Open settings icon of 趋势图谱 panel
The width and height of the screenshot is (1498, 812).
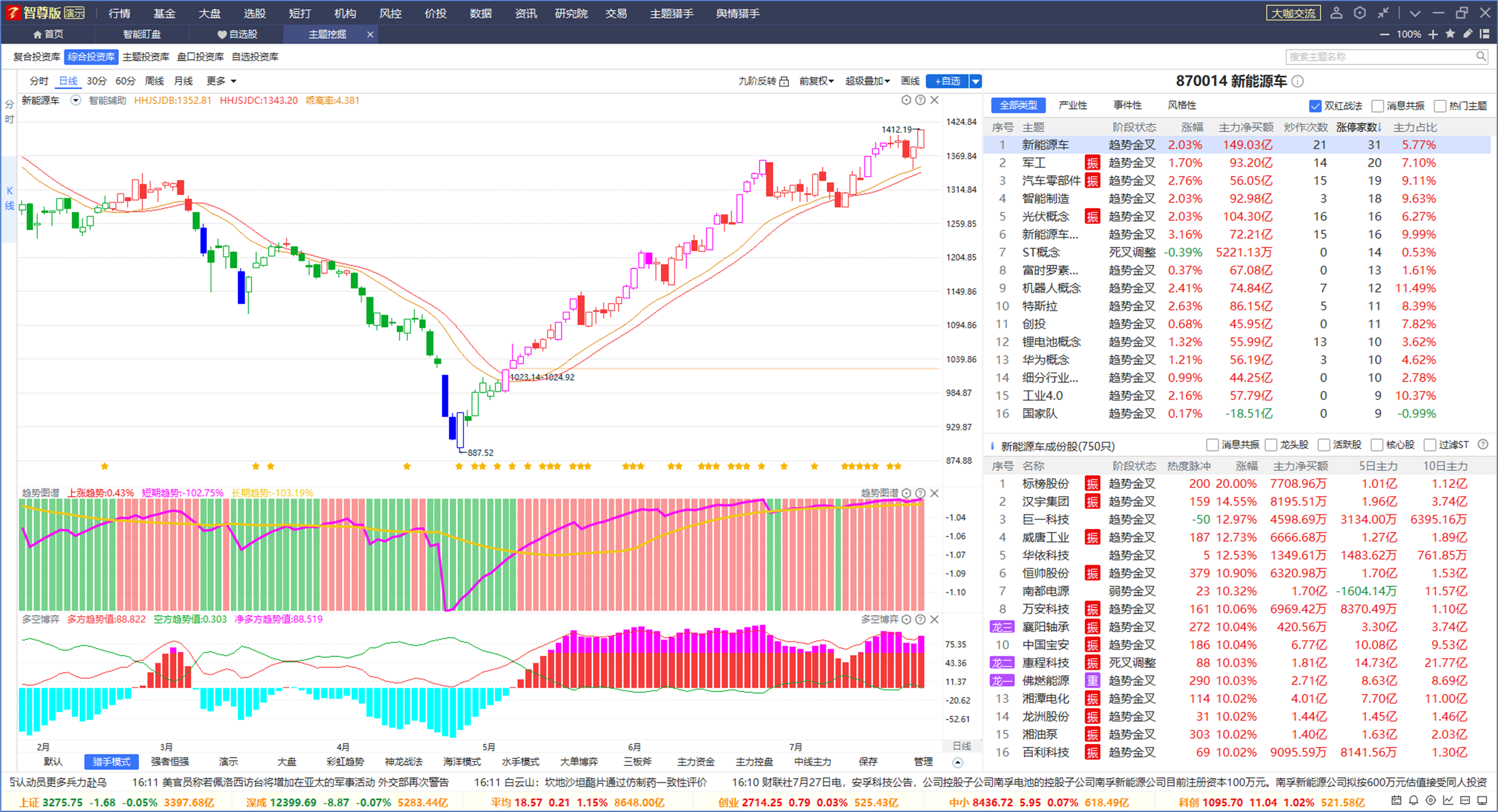pos(906,493)
